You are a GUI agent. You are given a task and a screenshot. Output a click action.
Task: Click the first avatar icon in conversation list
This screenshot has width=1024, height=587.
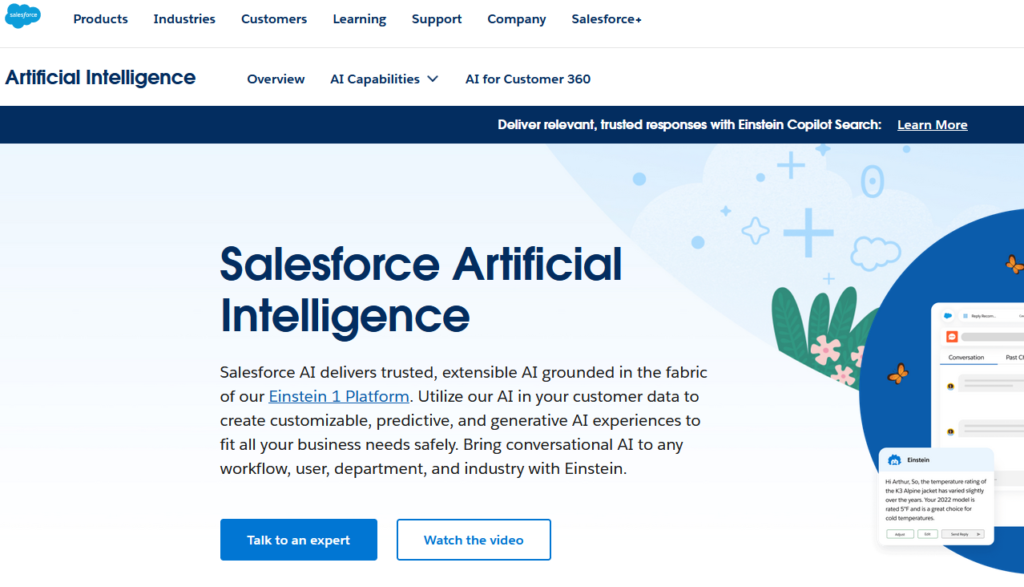tap(951, 385)
